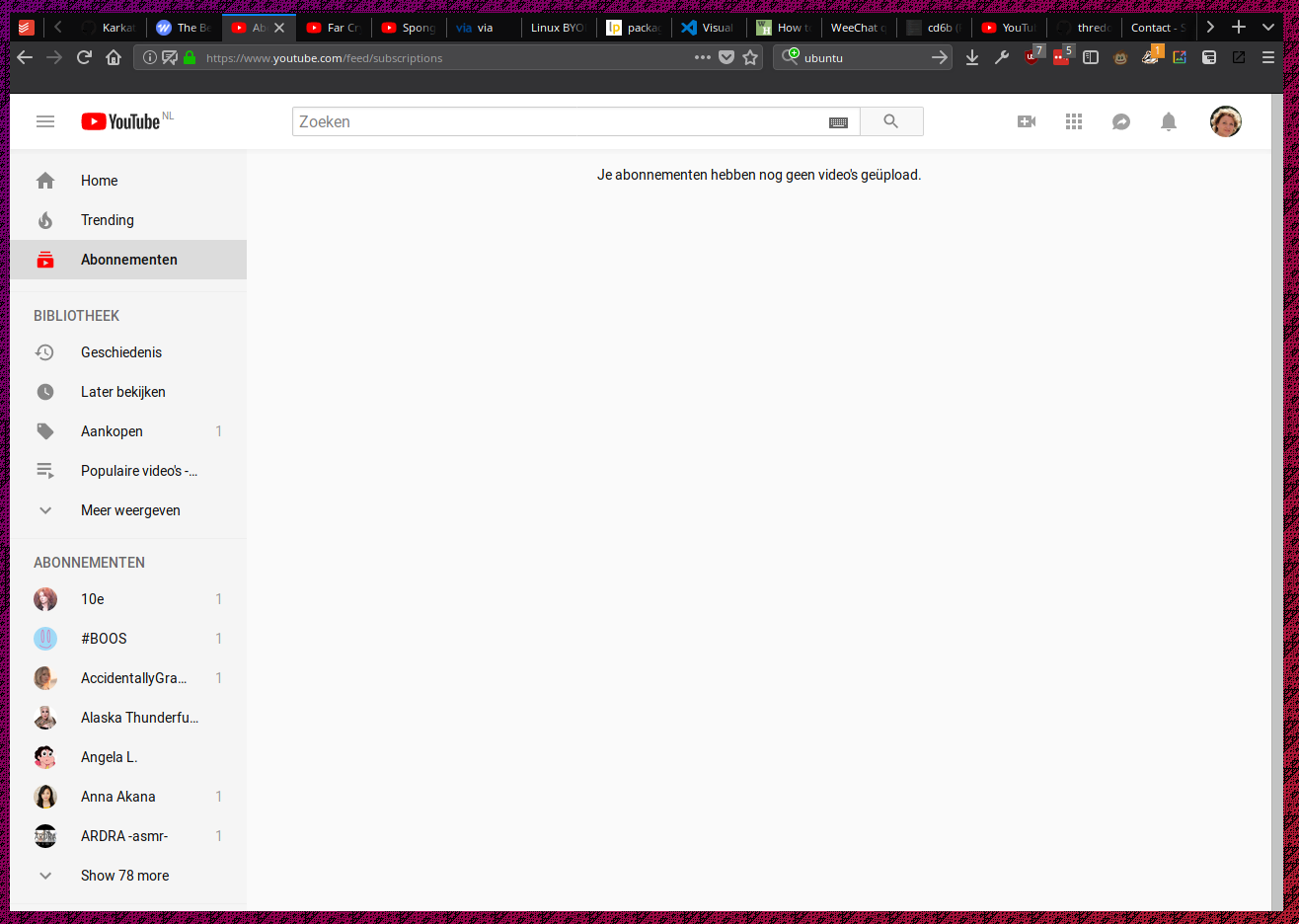Open the YouTube apps grid
The image size is (1299, 924).
click(x=1074, y=121)
